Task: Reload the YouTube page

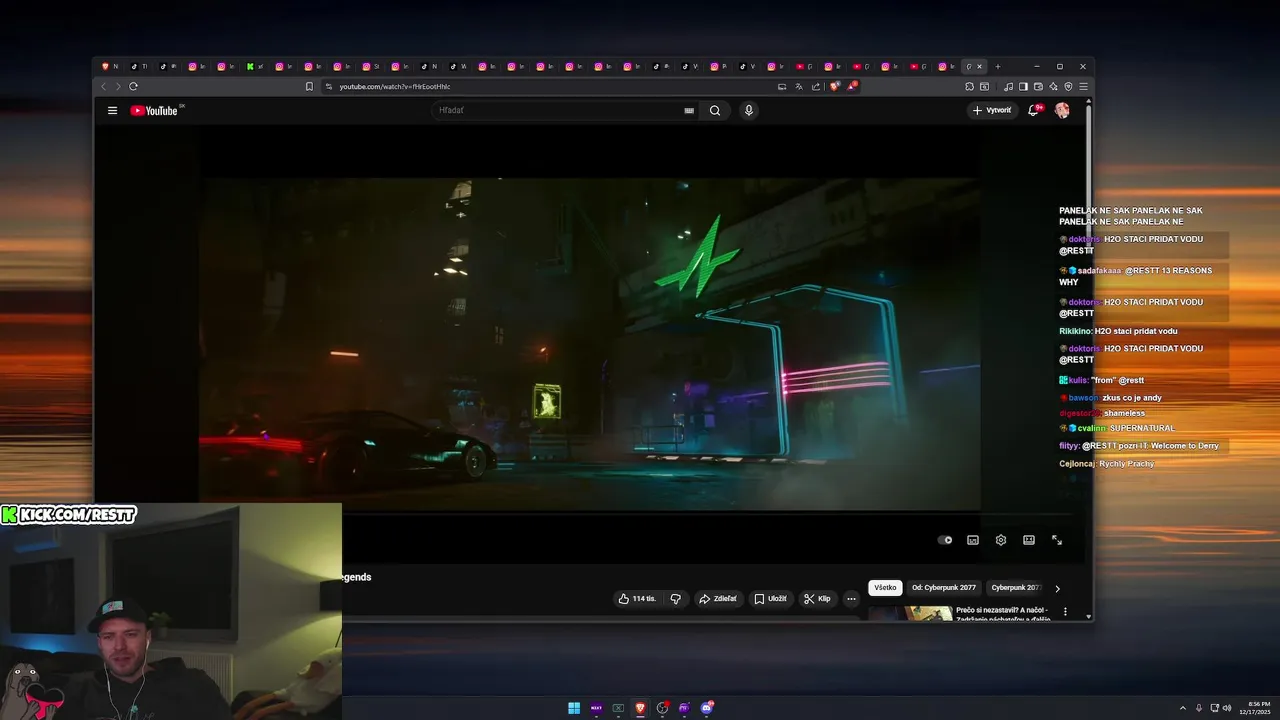Action: [133, 87]
